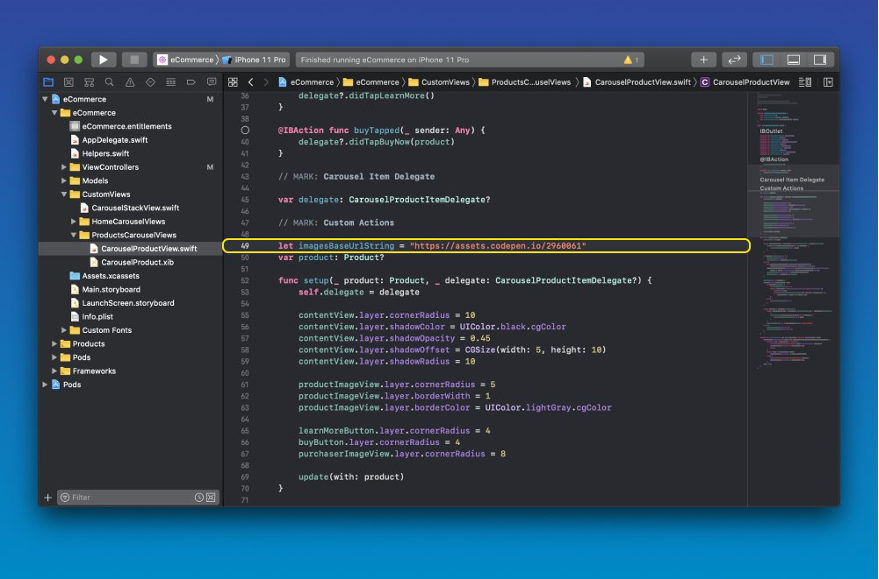The image size is (879, 579).
Task: Click the Library plus button
Action: [x=704, y=60]
